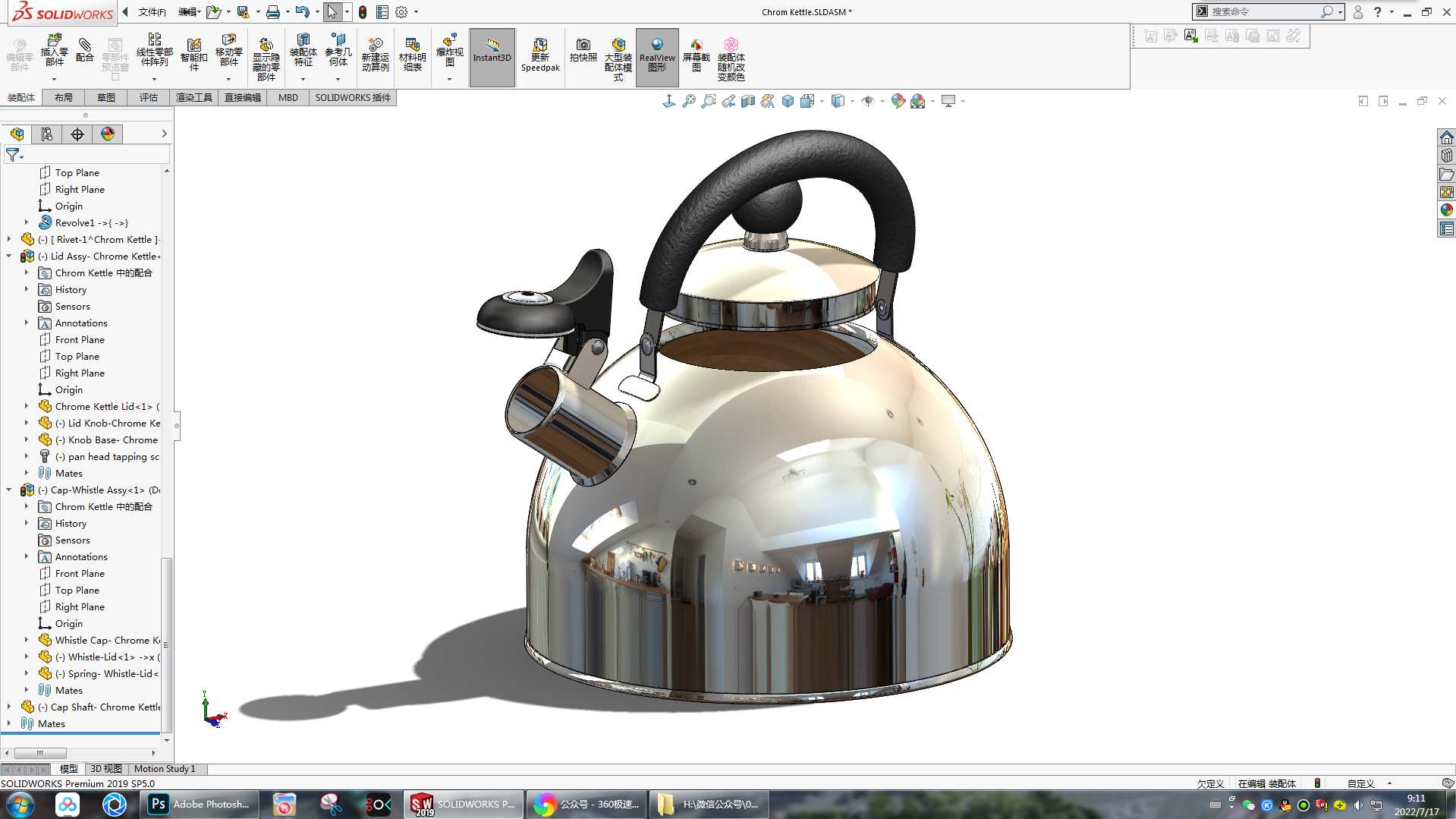
Task: Click the Print icon
Action: [x=273, y=12]
